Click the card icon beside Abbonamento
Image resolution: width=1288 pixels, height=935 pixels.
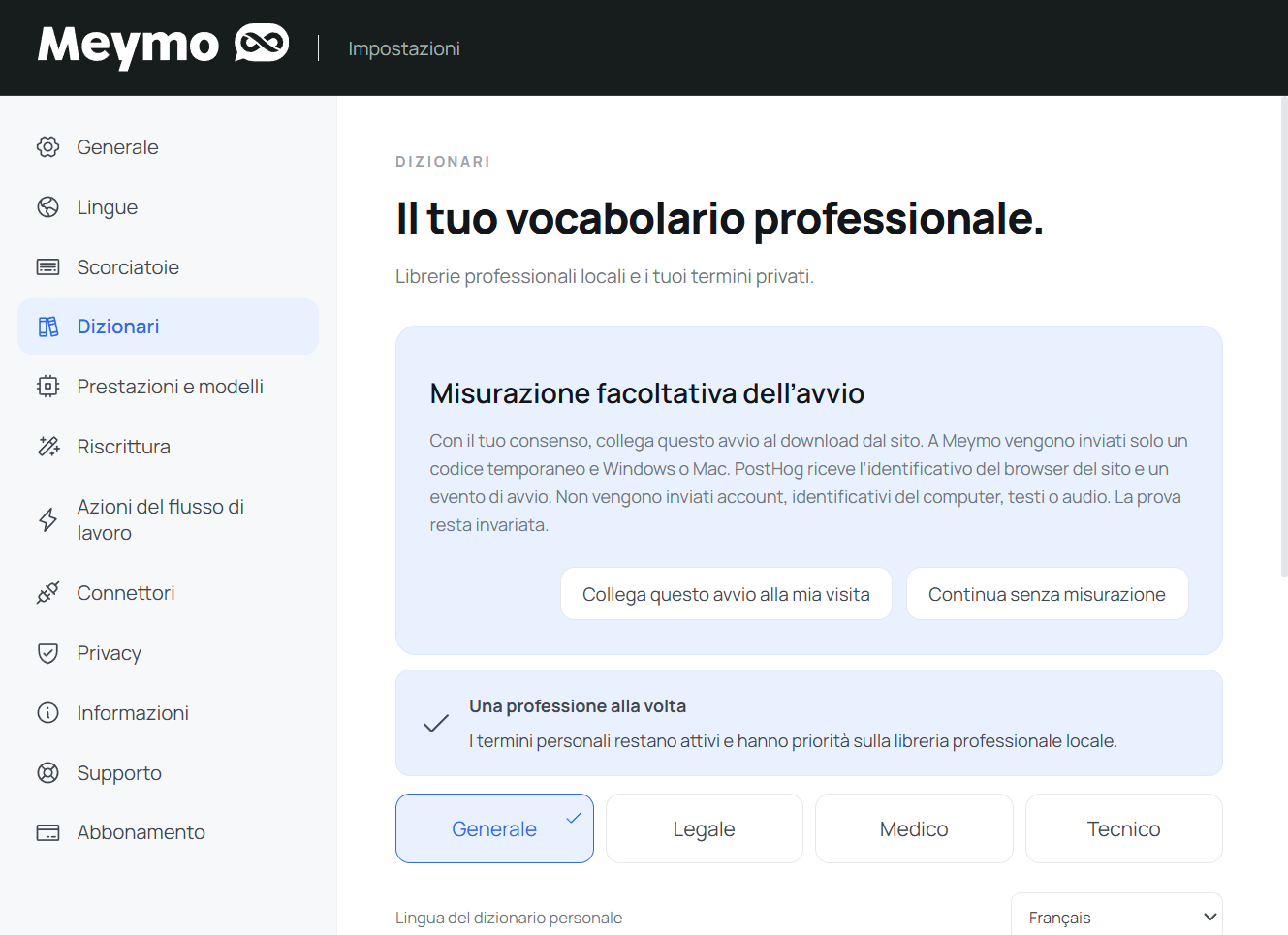coord(47,832)
